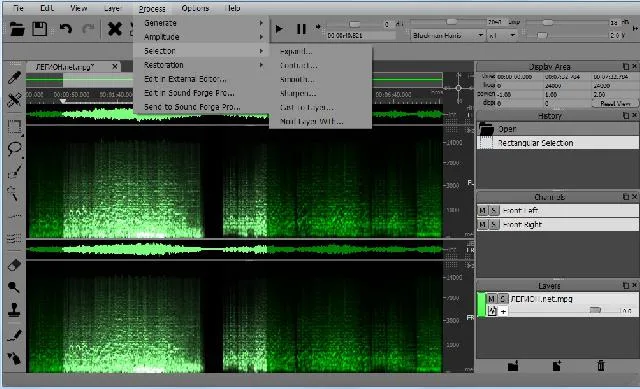The image size is (640, 389).
Task: Click the crosshair navigation zoom control
Action: click(x=458, y=88)
